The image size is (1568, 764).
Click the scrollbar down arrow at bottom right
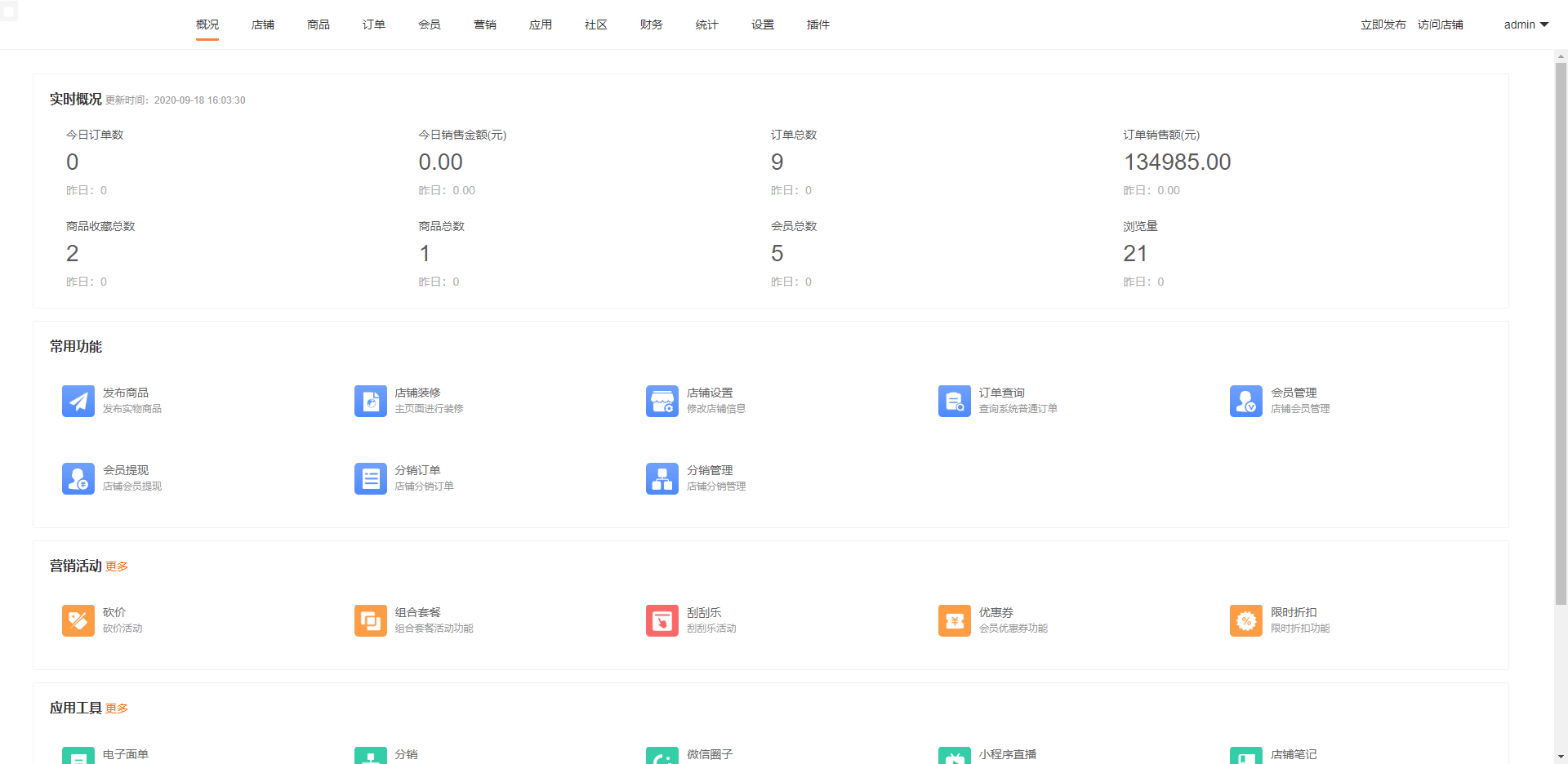coord(1561,756)
